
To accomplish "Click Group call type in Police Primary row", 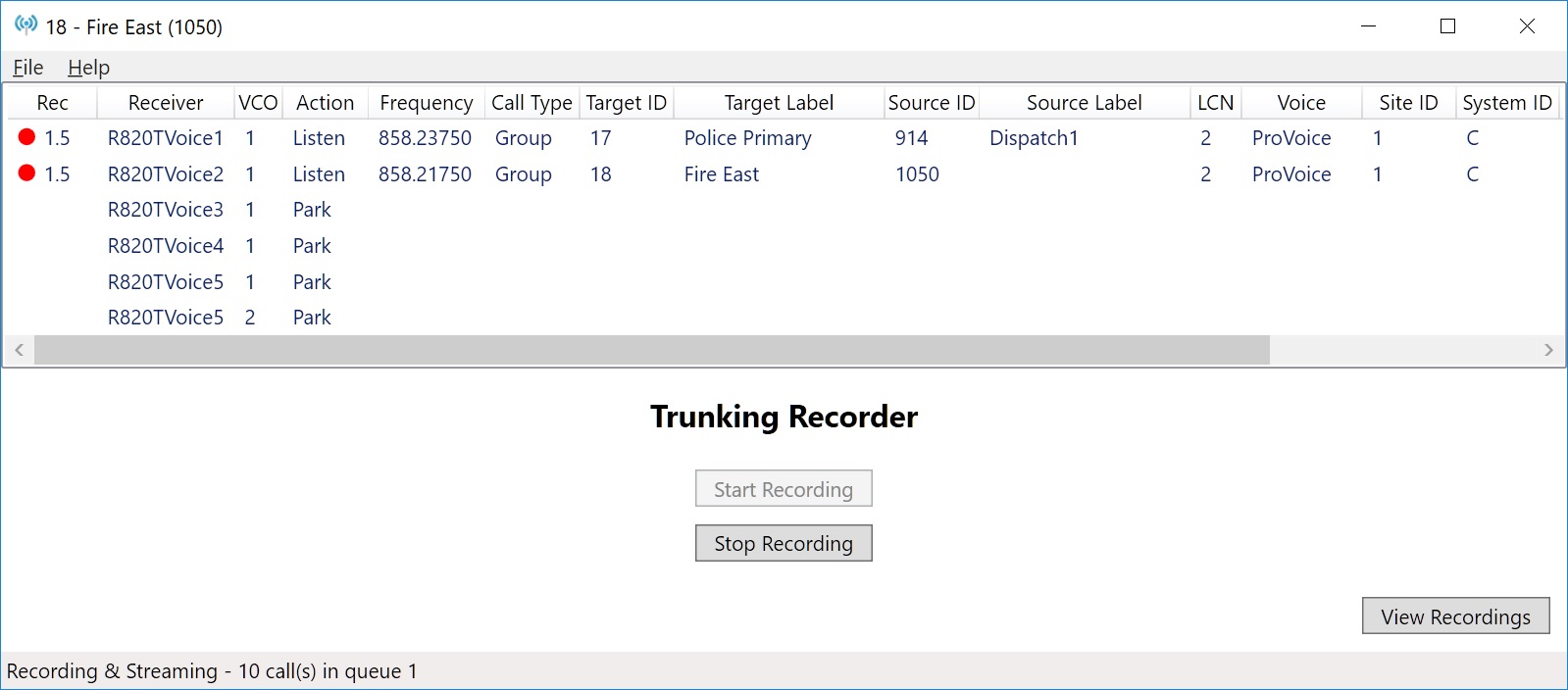I will (523, 138).
